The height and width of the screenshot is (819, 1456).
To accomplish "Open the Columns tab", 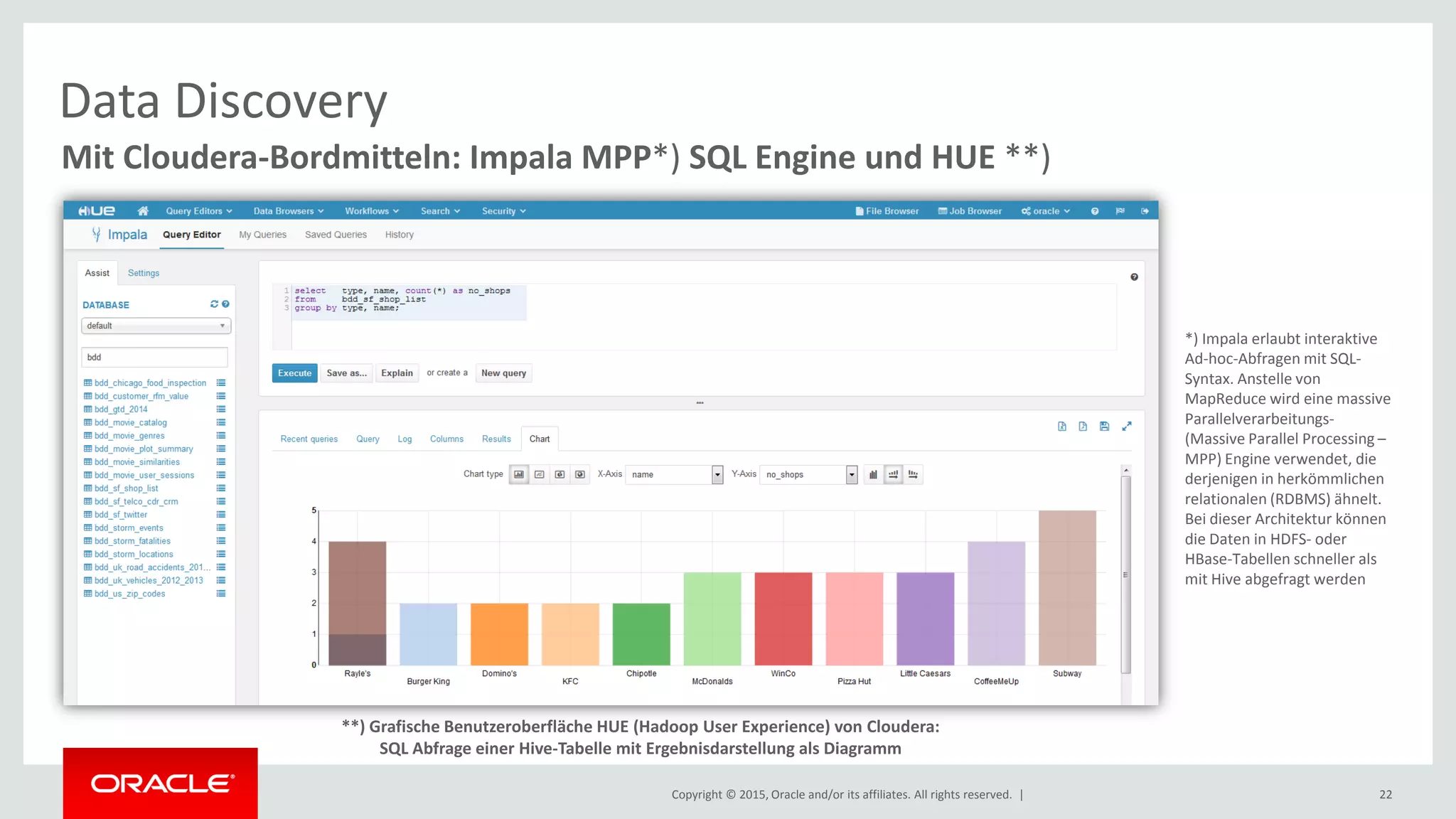I will tap(446, 439).
